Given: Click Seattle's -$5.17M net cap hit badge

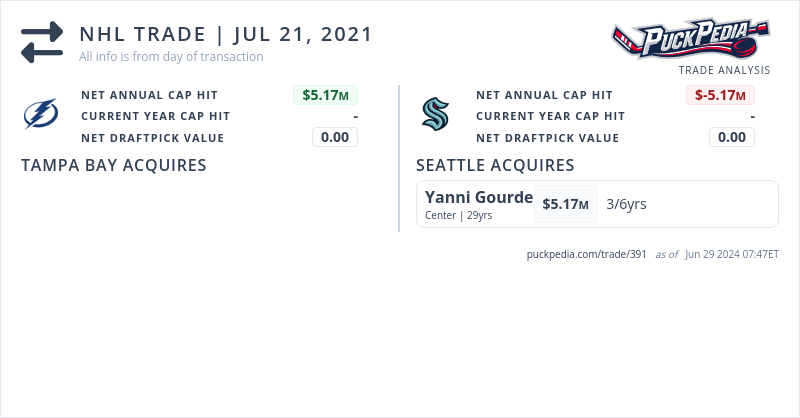Looking at the screenshot, I should pos(720,95).
